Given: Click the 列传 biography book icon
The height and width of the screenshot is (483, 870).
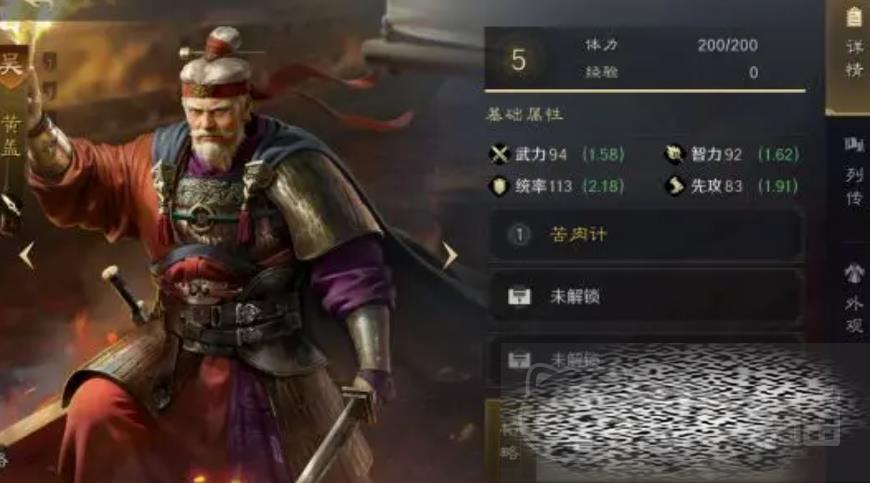Looking at the screenshot, I should point(853,145).
